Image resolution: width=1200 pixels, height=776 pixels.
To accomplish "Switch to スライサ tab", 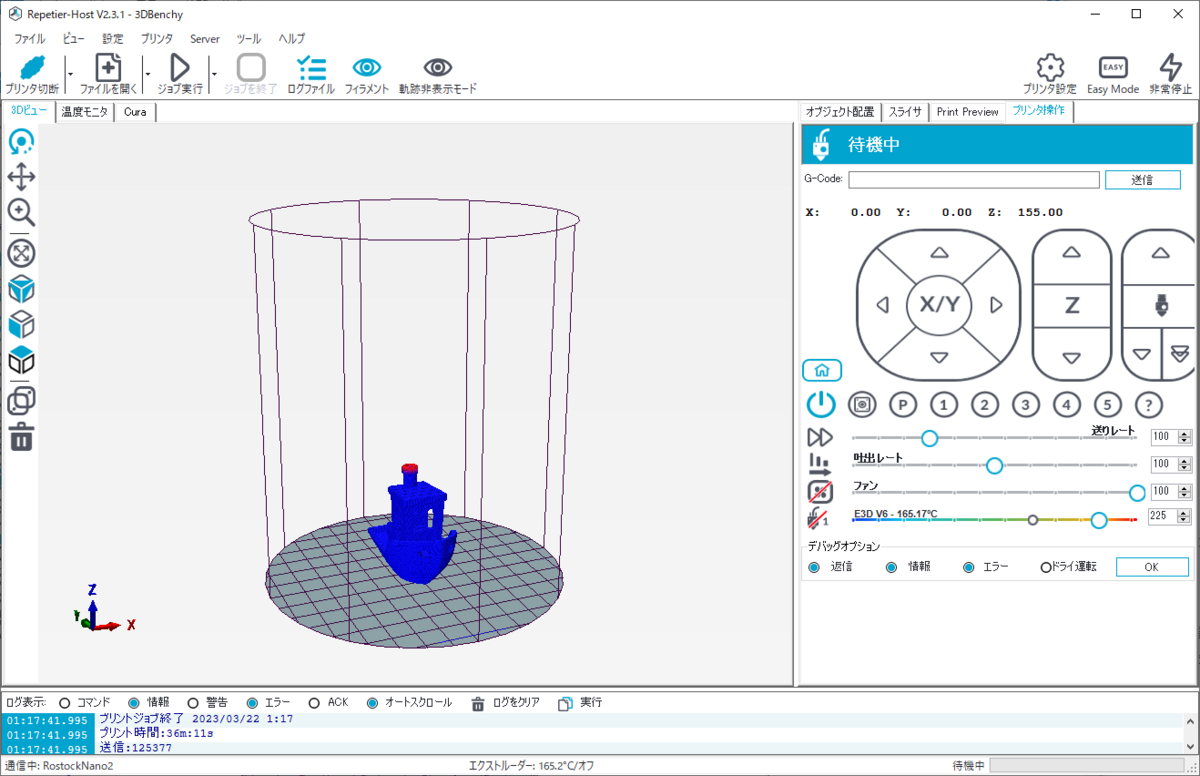I will [906, 112].
